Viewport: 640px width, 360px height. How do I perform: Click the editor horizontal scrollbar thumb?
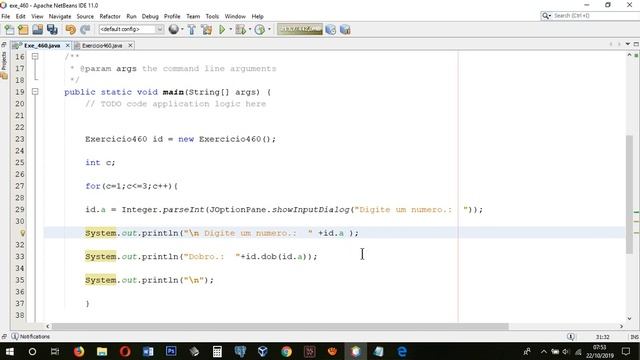[x=280, y=326]
